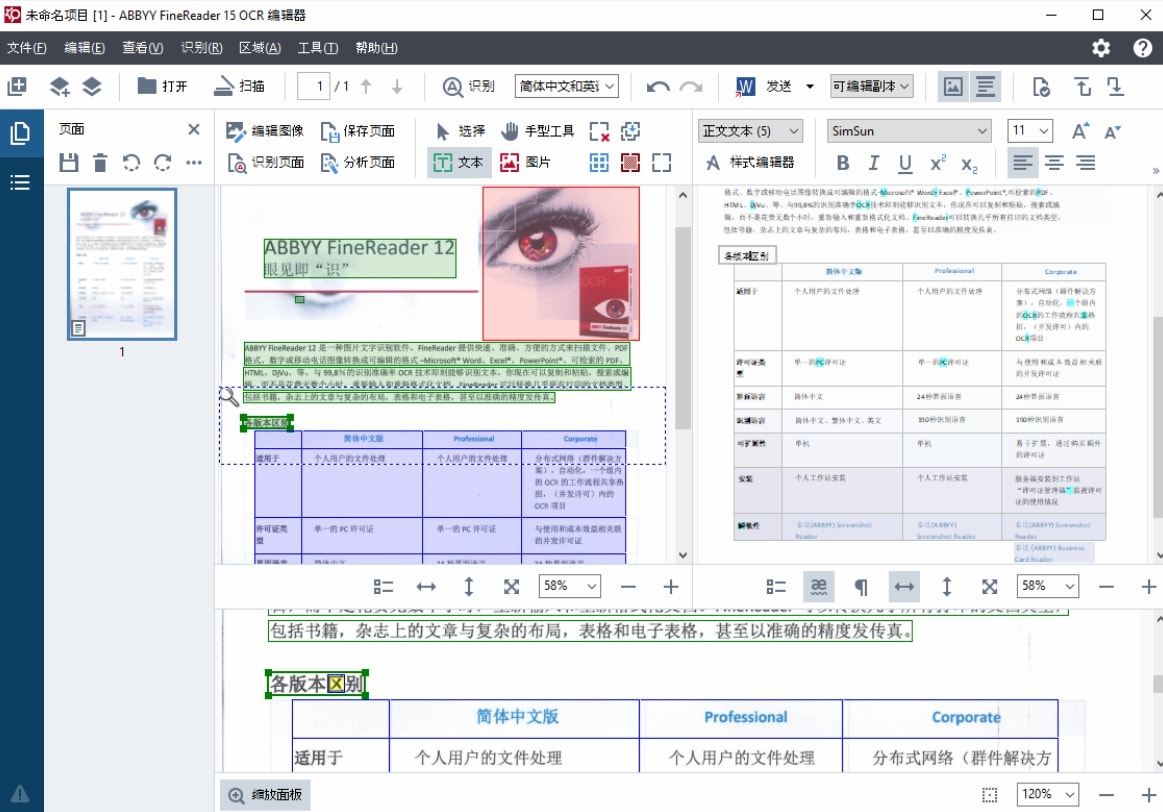Screen dimensions: 1163x812
Task: Rotate page left icon
Action: (131, 162)
